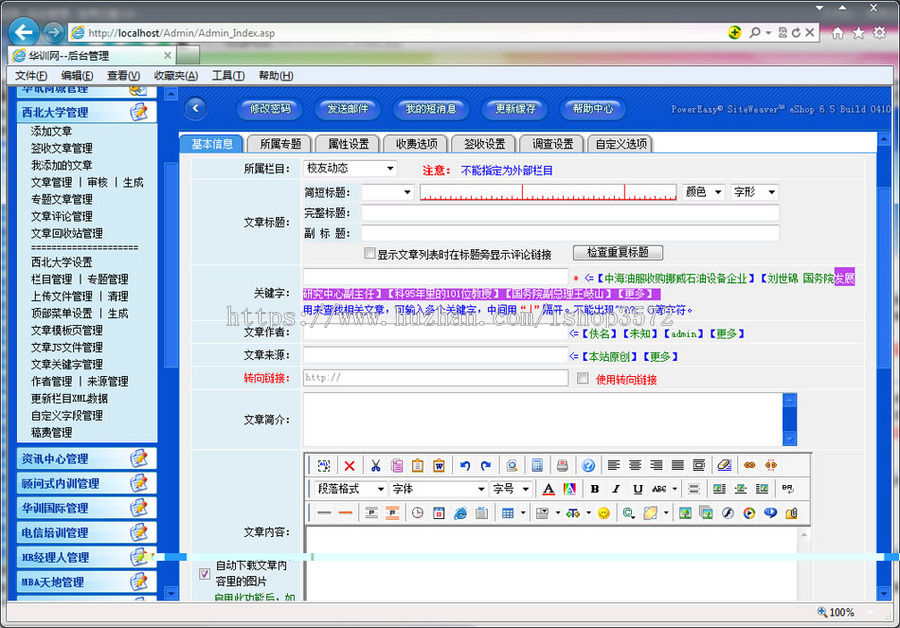Align text right in editor
This screenshot has width=900, height=628.
pos(656,465)
